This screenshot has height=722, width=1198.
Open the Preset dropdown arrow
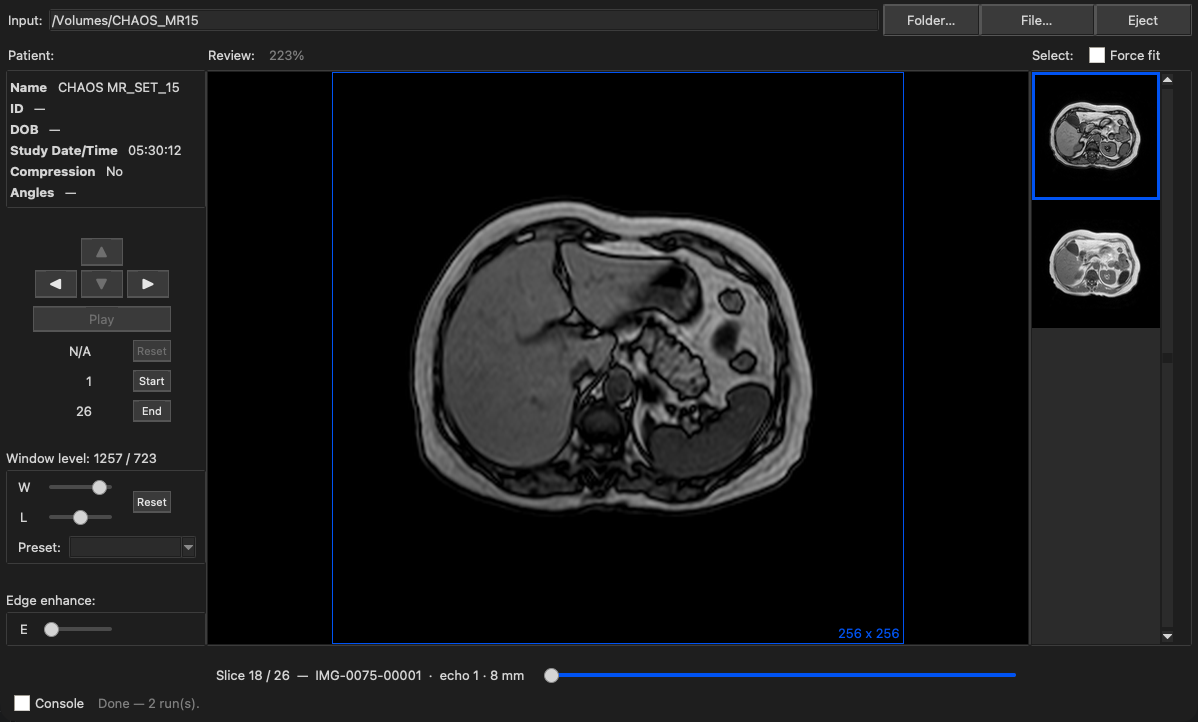(188, 547)
